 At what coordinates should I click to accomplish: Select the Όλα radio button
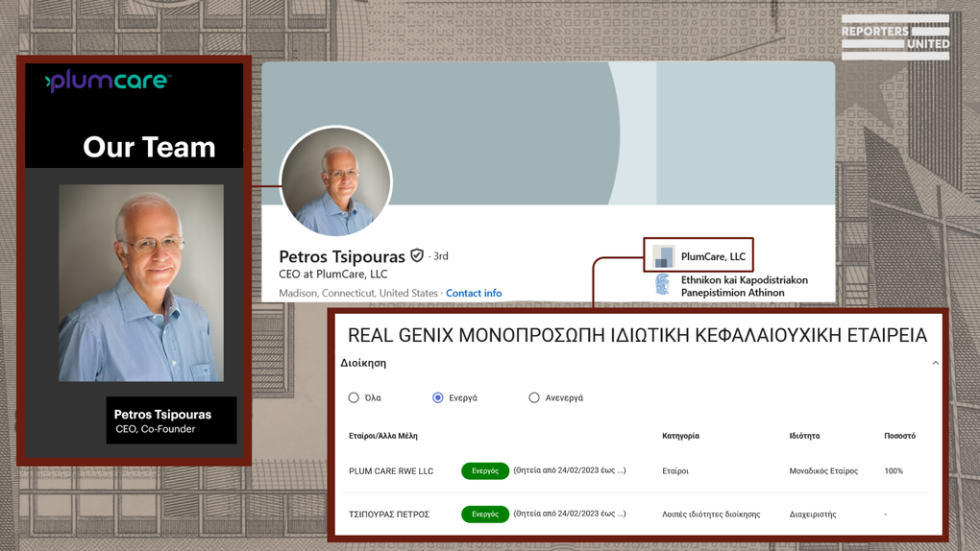click(x=354, y=397)
